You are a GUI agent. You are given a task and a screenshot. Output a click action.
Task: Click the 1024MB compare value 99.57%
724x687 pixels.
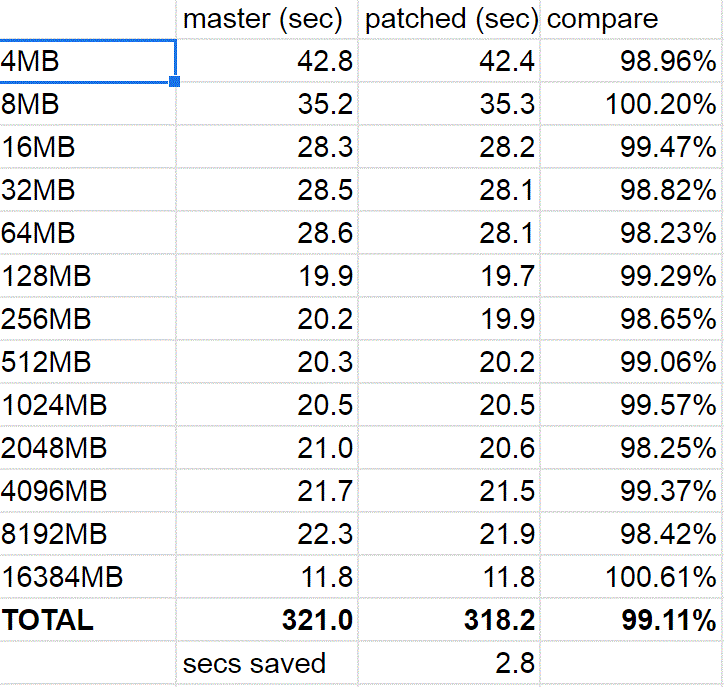pos(630,405)
